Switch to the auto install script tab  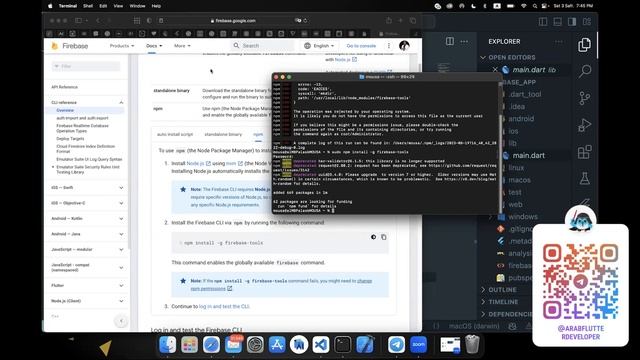175,134
